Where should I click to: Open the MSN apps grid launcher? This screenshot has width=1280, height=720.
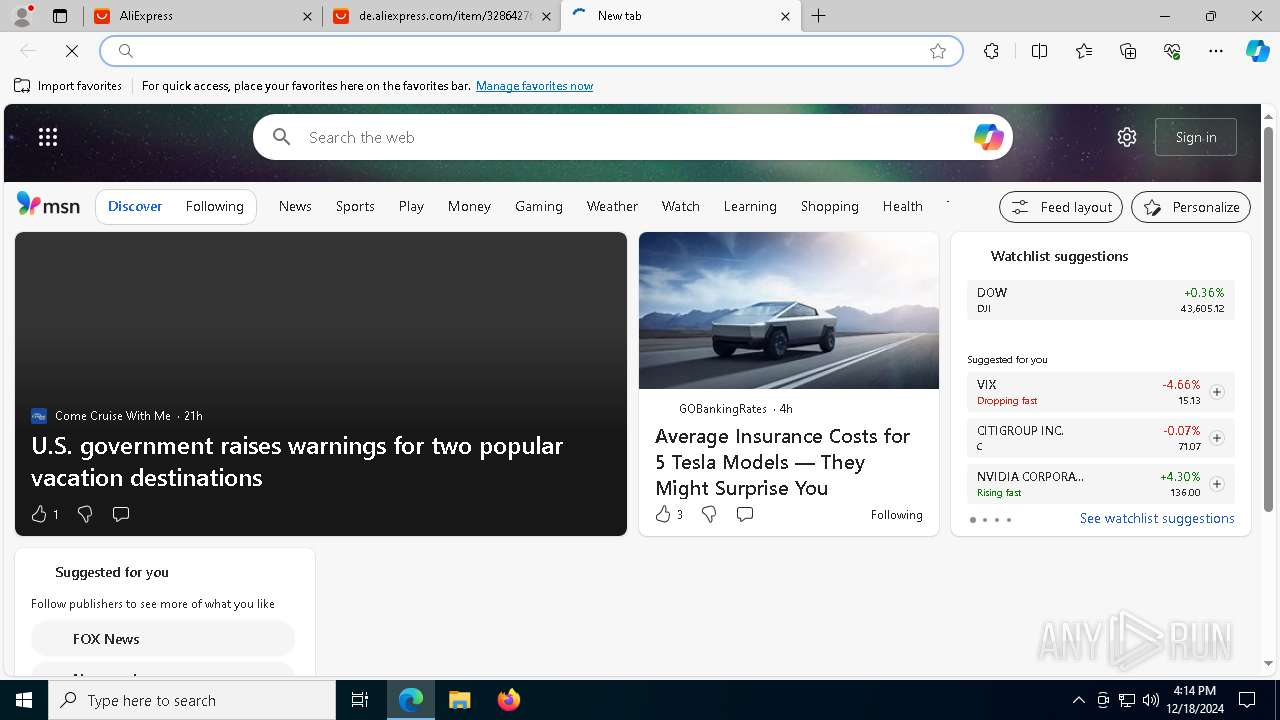pyautogui.click(x=48, y=137)
